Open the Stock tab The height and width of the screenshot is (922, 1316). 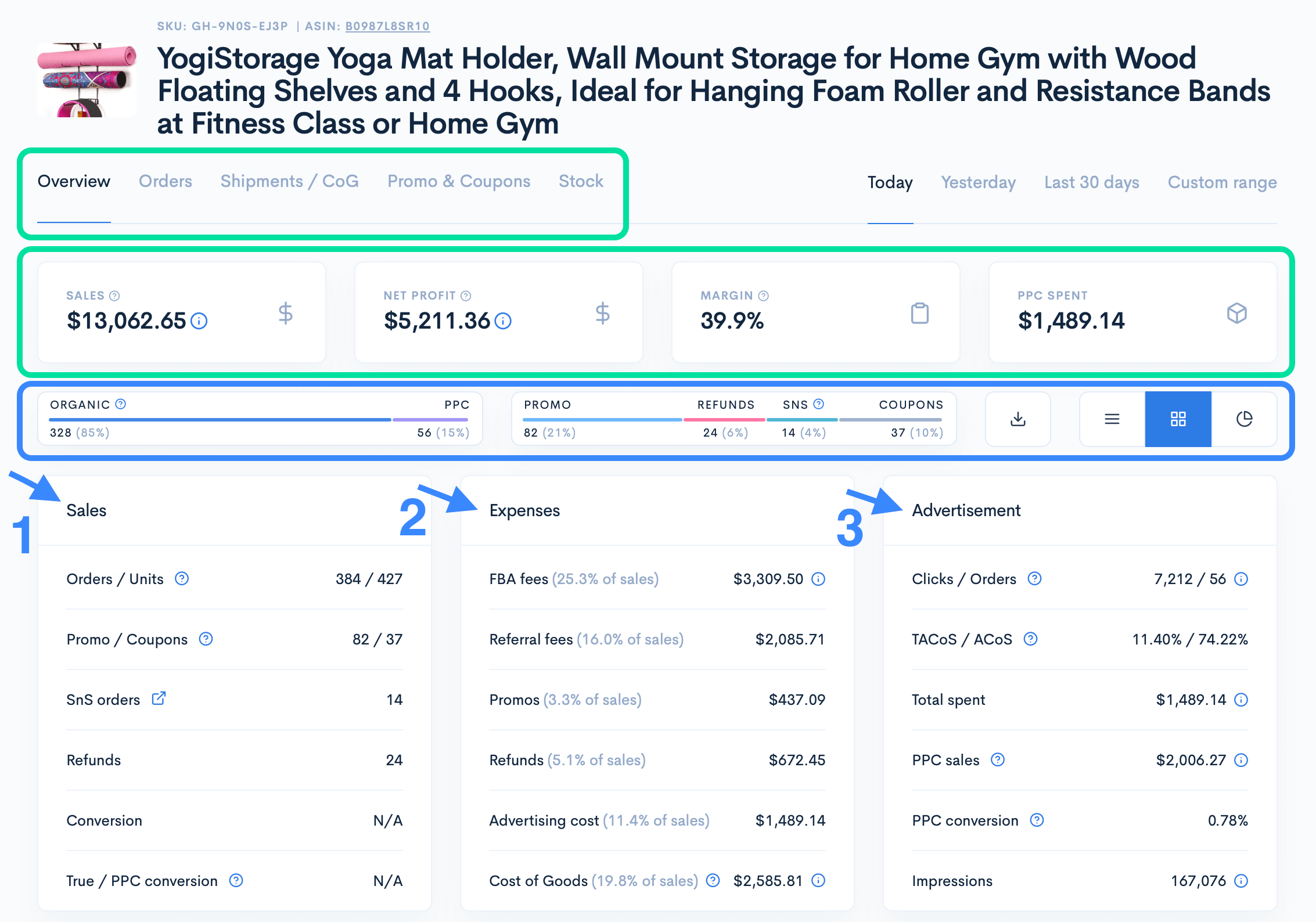581,181
